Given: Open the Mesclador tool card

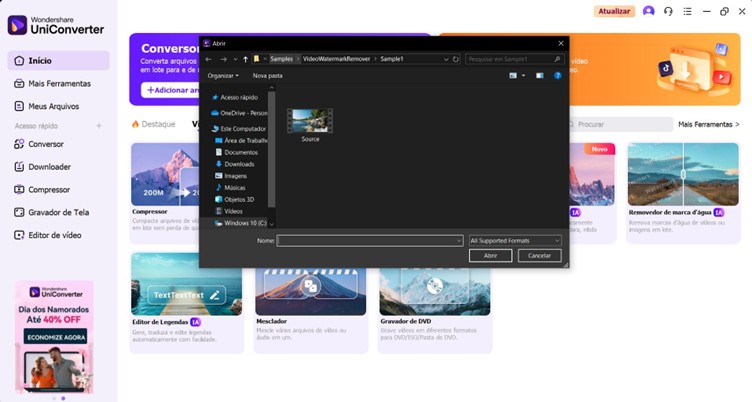Looking at the screenshot, I should pyautogui.click(x=310, y=309).
